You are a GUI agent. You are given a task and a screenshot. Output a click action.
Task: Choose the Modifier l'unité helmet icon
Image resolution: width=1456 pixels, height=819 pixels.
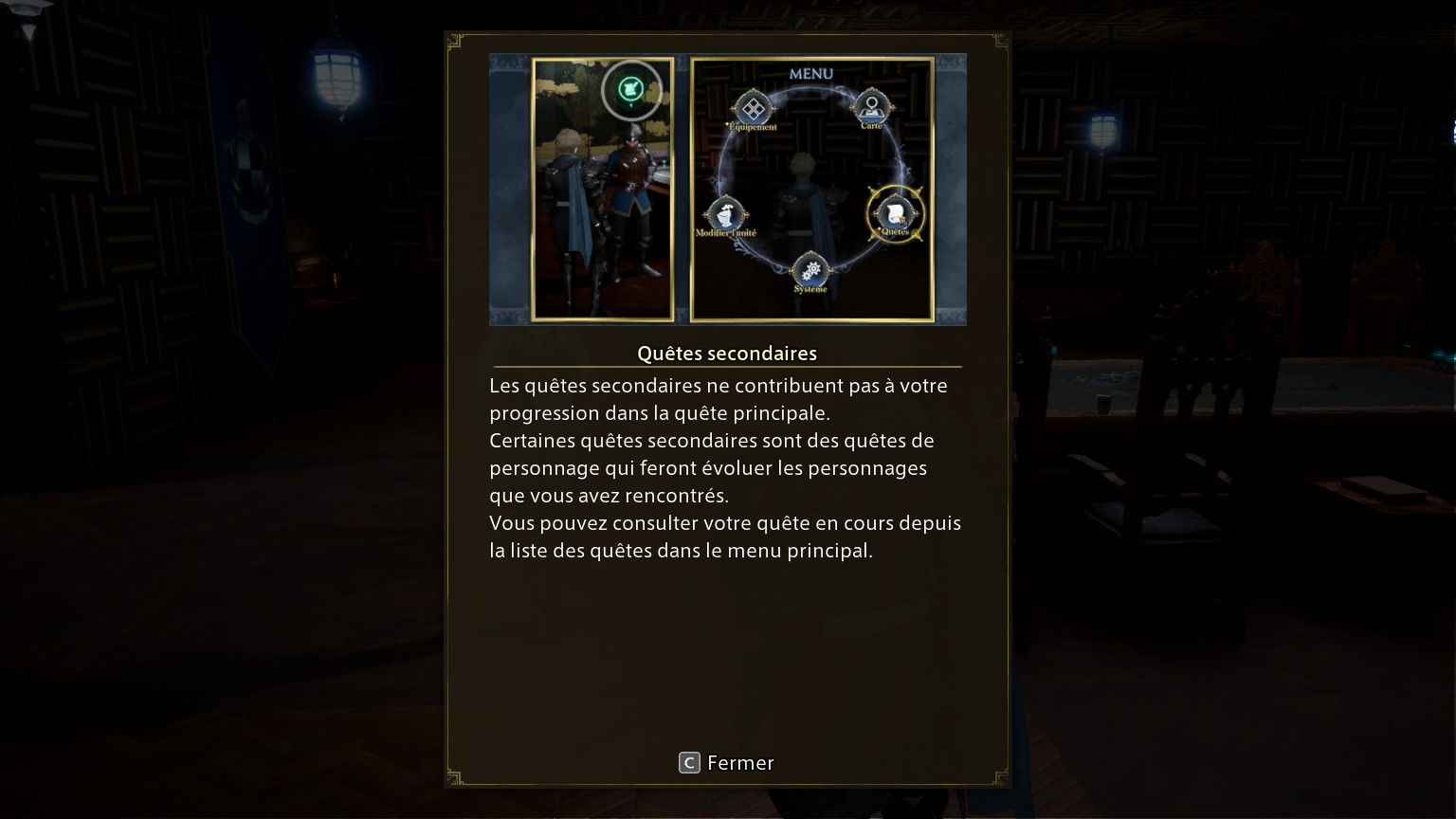726,214
